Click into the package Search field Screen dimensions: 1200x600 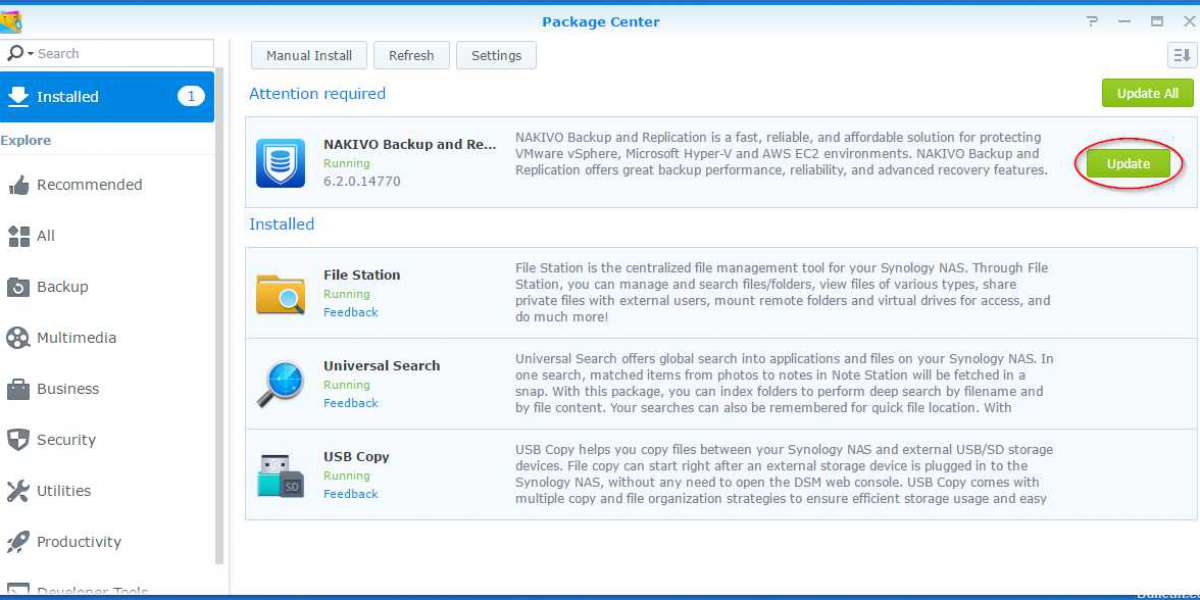[x=120, y=54]
